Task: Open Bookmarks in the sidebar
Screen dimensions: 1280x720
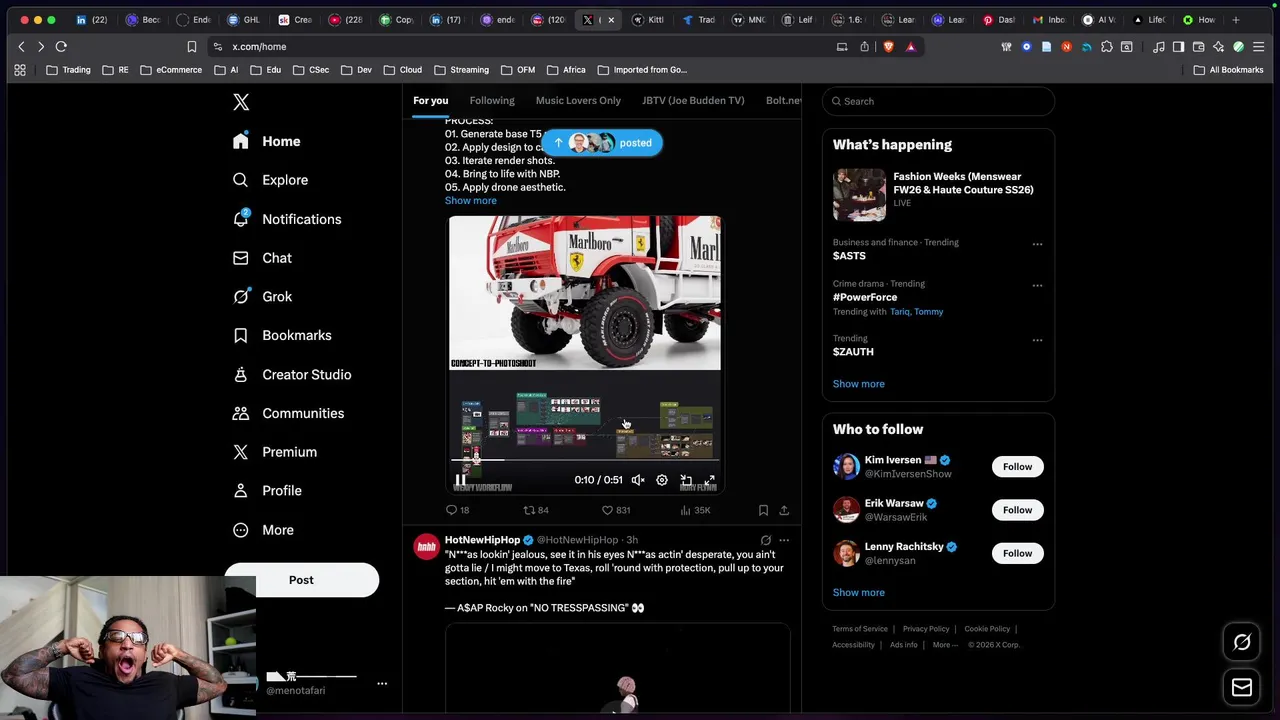Action: 282,336
